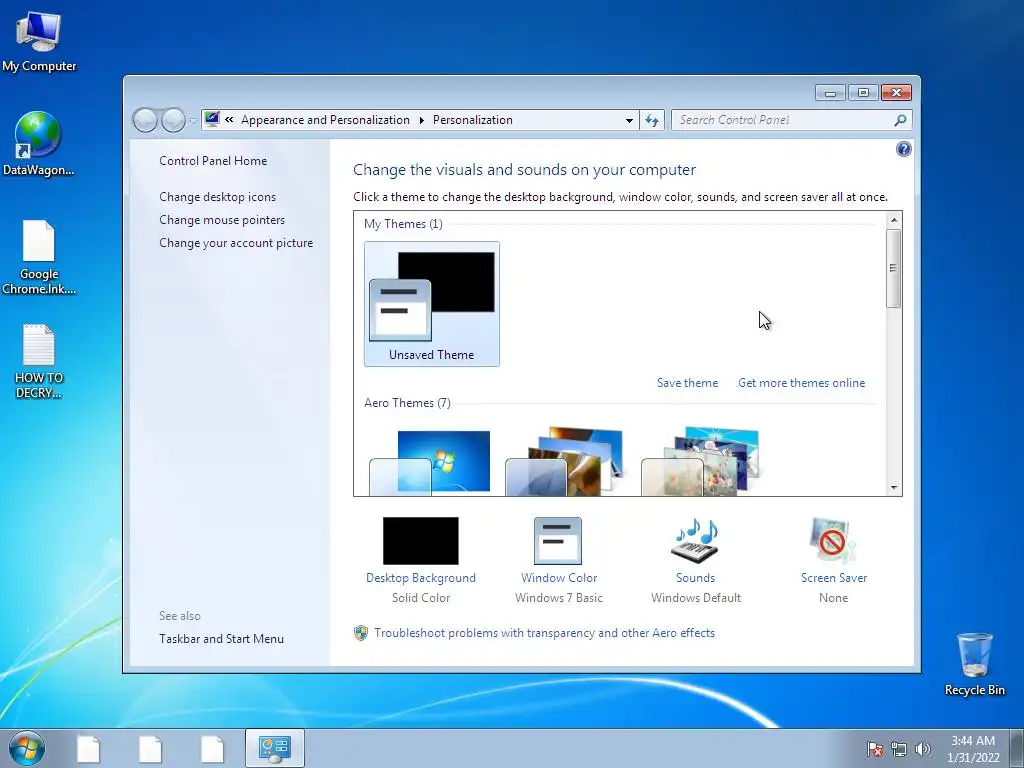Image resolution: width=1024 pixels, height=768 pixels.
Task: Click the Desktop Background text link
Action: (x=421, y=578)
